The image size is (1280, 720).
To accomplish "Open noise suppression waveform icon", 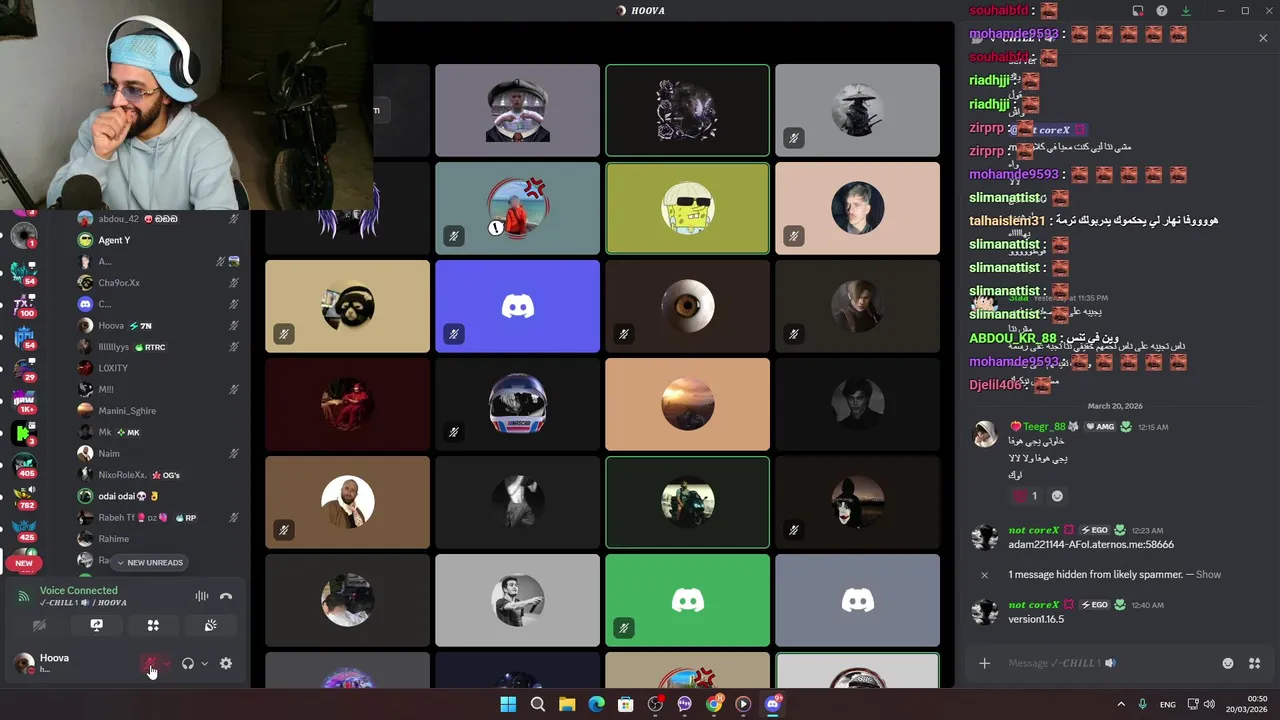I will pos(202,596).
